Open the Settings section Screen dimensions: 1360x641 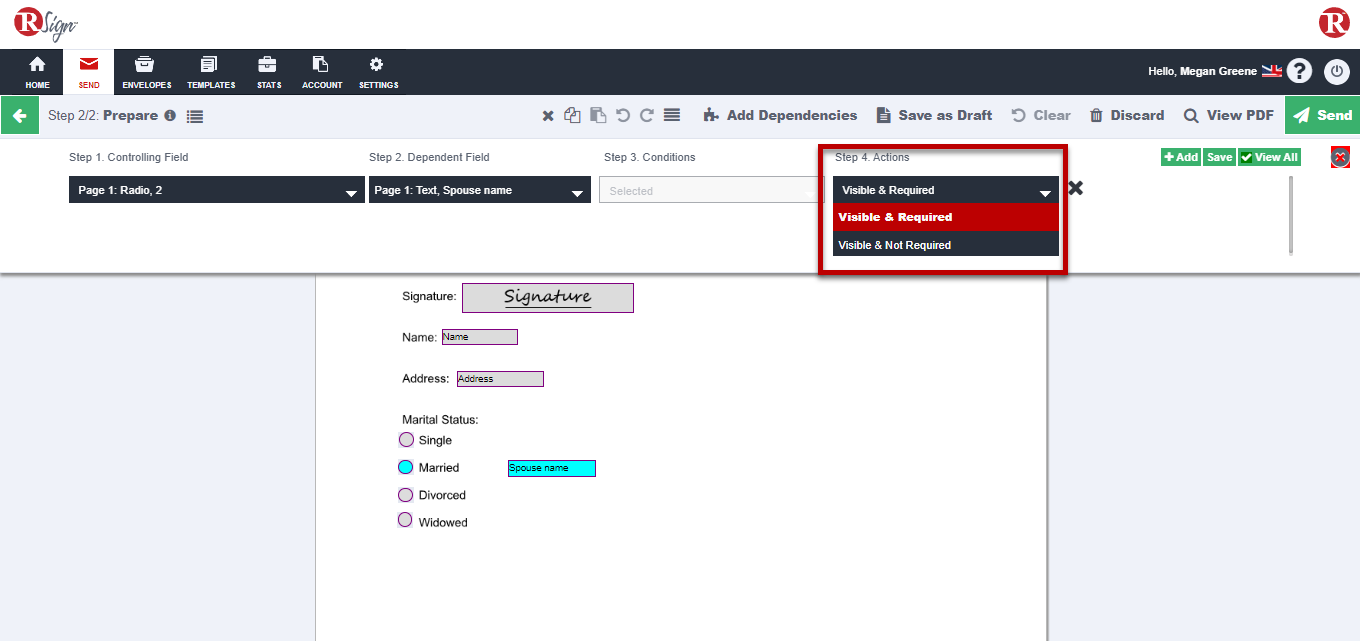pos(378,72)
